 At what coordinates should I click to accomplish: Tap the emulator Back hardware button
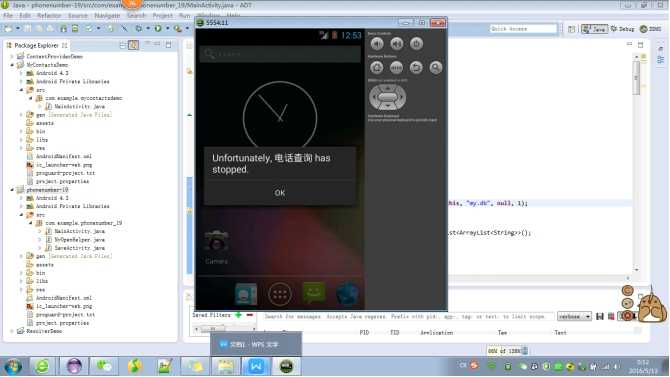click(417, 68)
